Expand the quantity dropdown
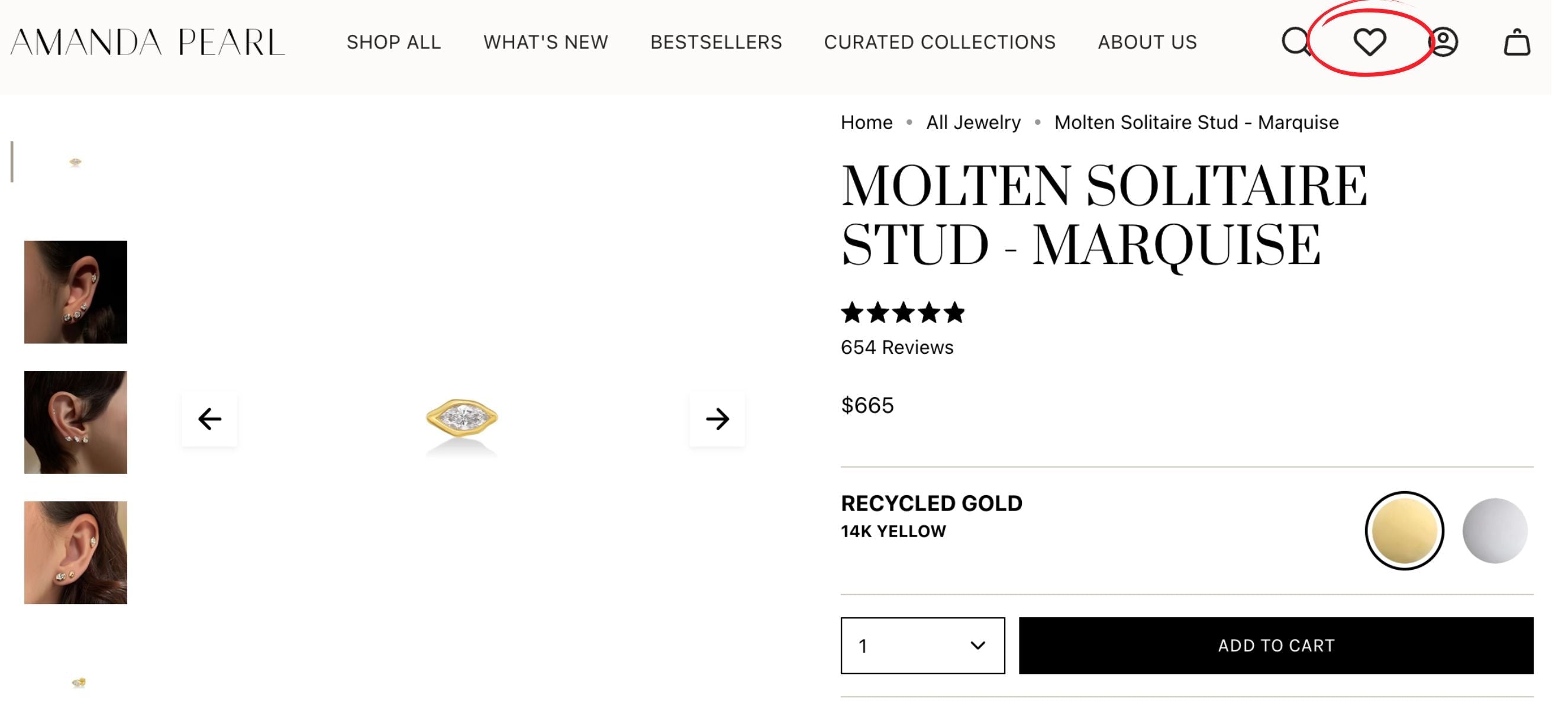The width and height of the screenshot is (1568, 710). coord(922,646)
